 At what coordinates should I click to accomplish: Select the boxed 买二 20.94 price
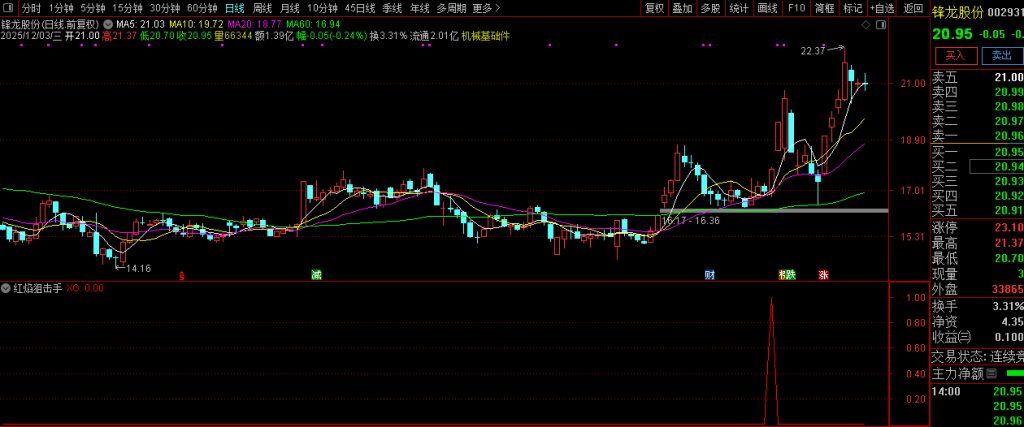[x=997, y=166]
